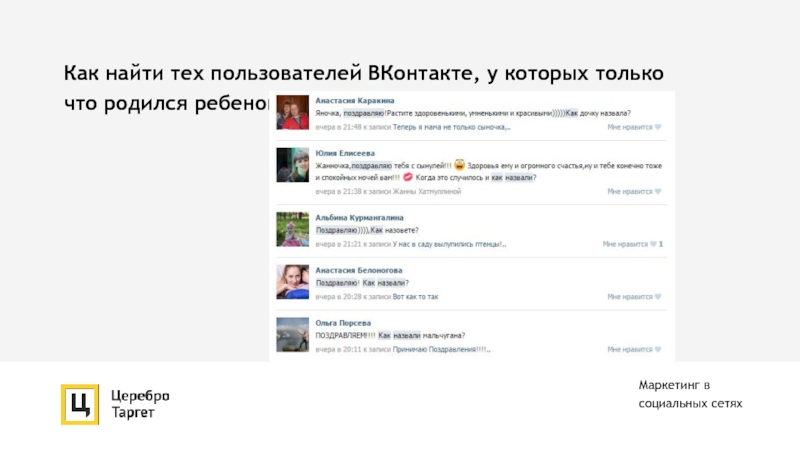Viewport: 800px width, 450px height.
Task: Click timestamp 'вчера в 21:48'
Action: (338, 127)
